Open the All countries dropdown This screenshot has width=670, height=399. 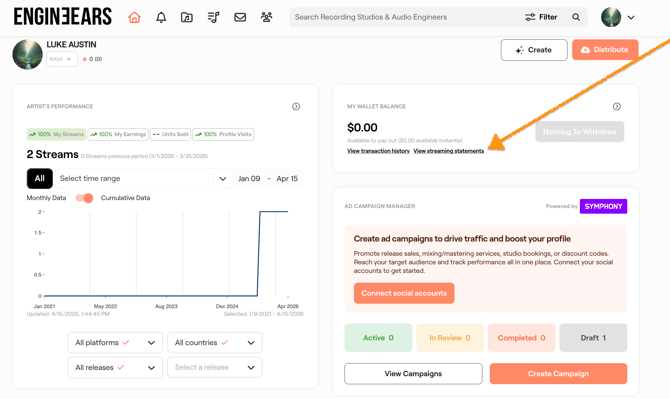(215, 343)
